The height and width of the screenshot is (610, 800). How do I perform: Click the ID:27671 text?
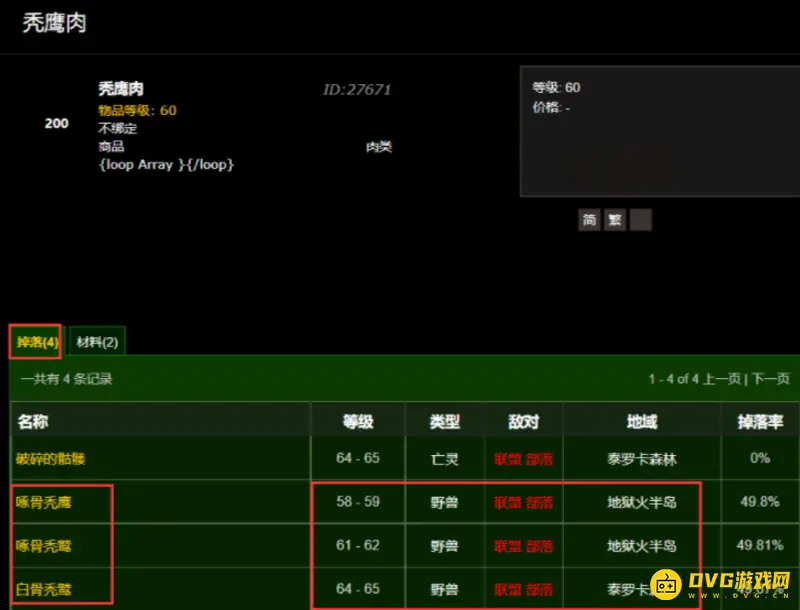357,90
